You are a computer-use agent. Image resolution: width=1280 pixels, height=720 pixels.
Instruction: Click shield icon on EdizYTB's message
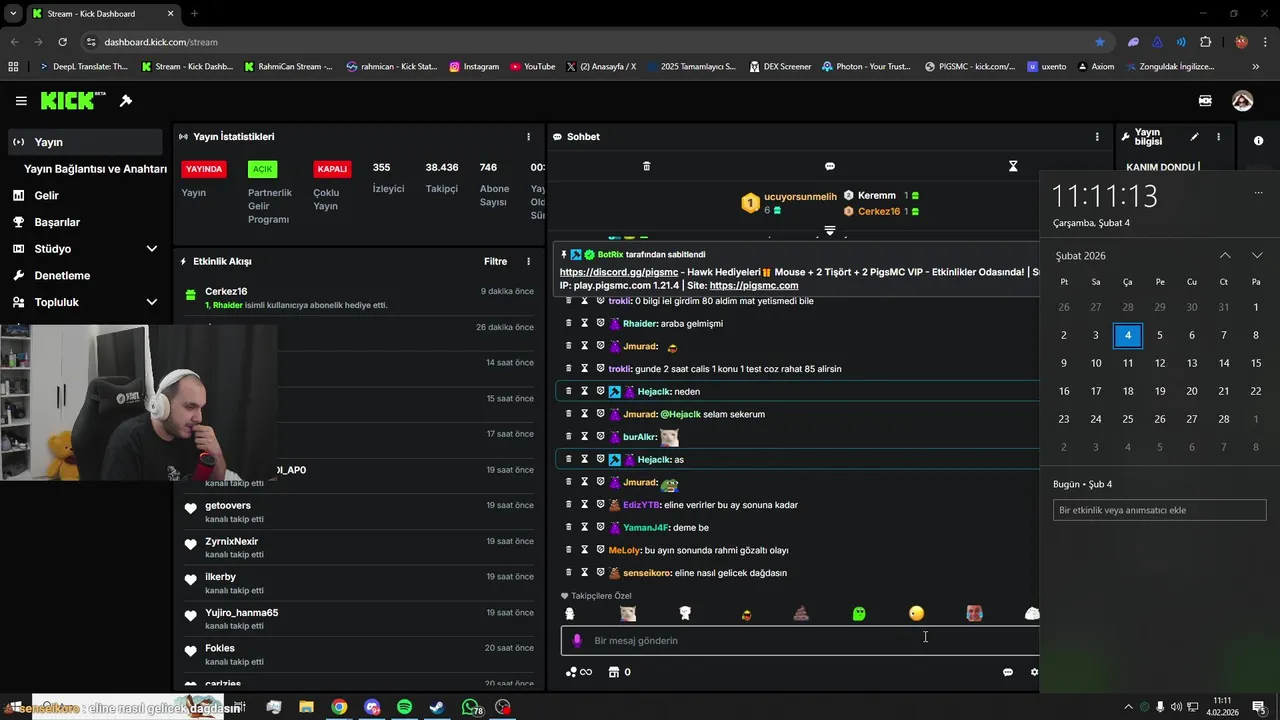[600, 505]
